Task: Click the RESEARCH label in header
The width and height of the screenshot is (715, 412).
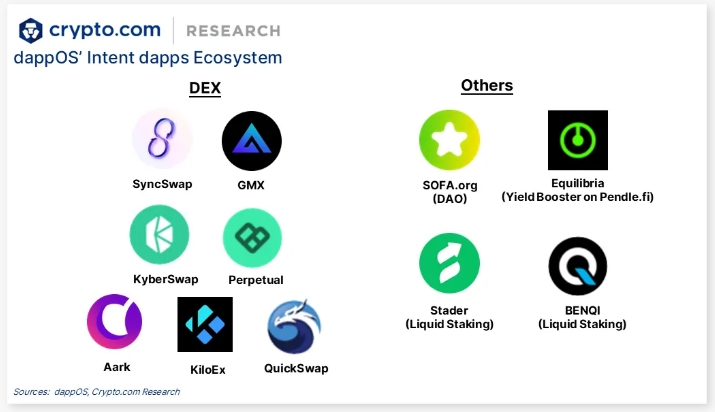Action: (233, 31)
